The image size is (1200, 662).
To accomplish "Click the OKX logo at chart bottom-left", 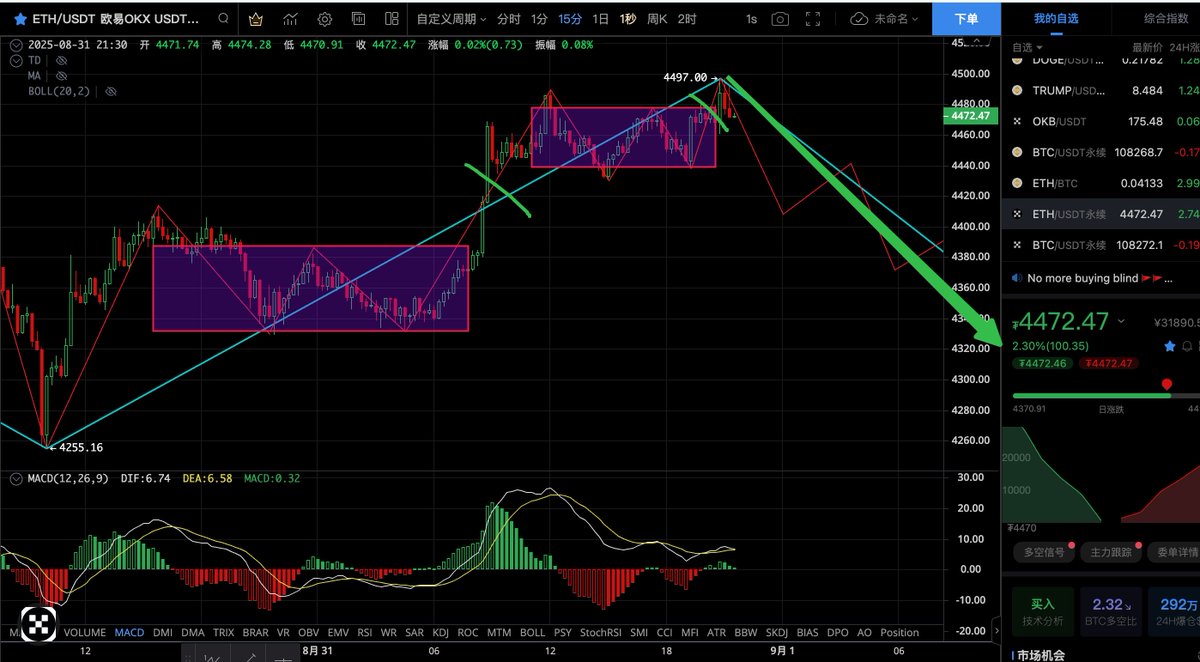I will tap(38, 624).
